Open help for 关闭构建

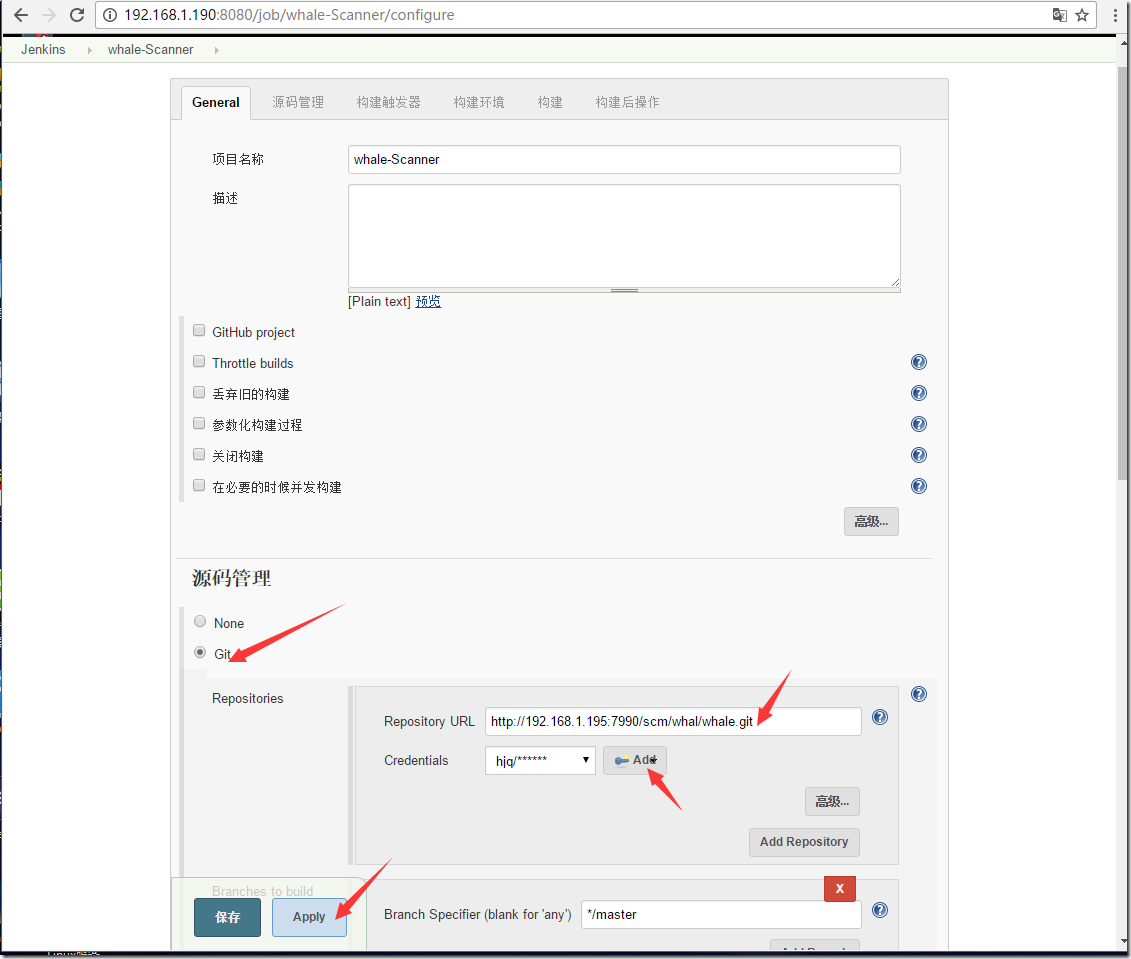[x=918, y=455]
